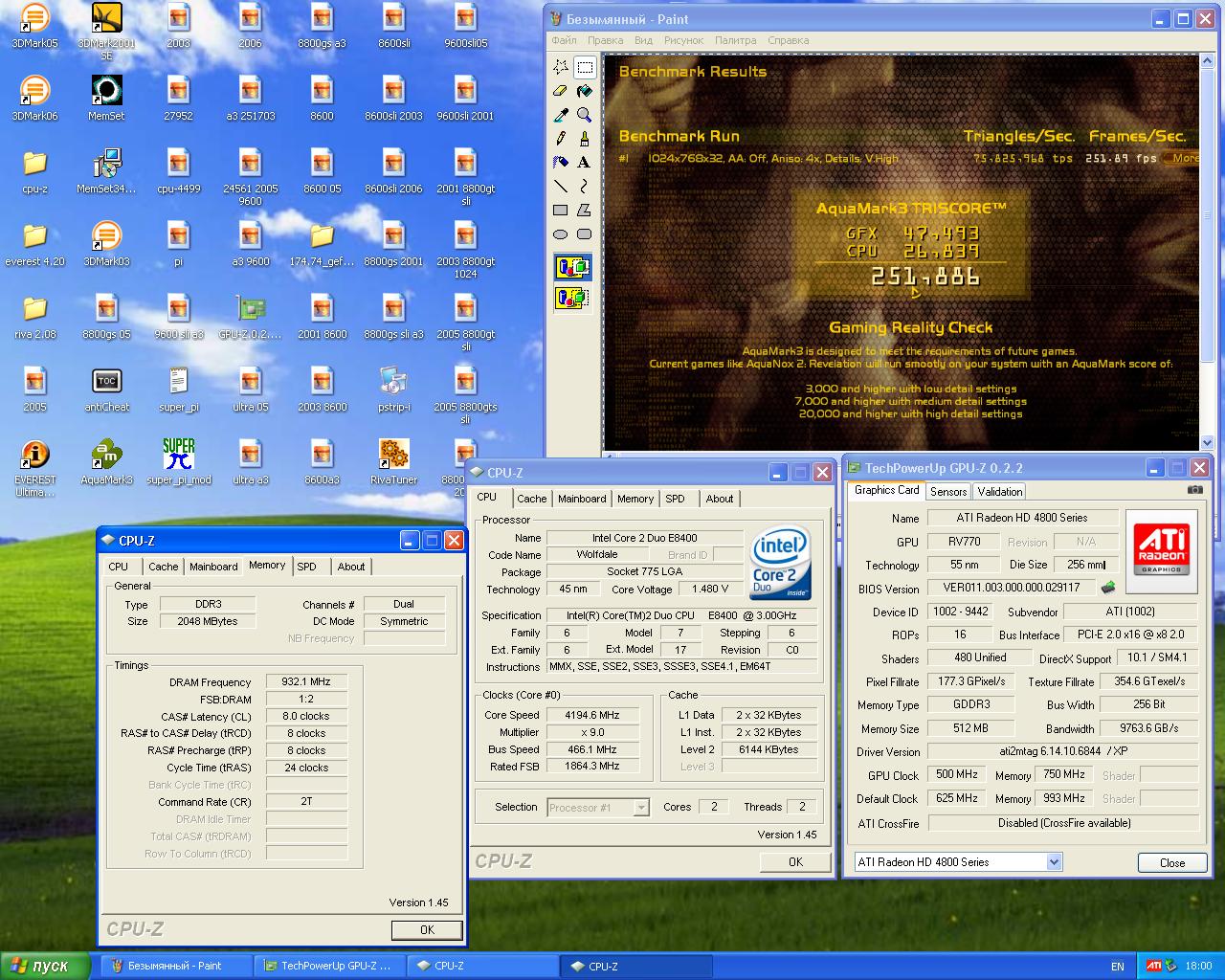Open the Вид menu in Paint
The width and height of the screenshot is (1225, 980).
(x=643, y=40)
